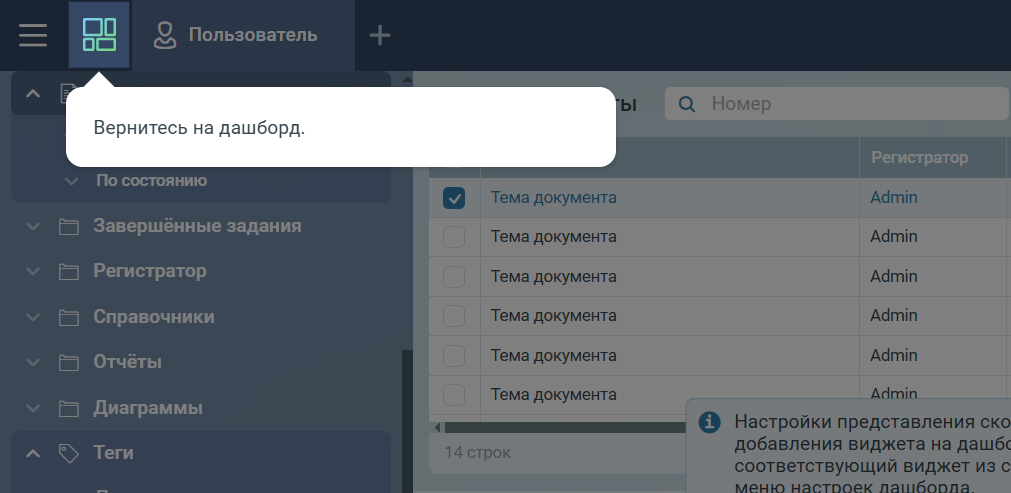This screenshot has width=1011, height=493.
Task: Click the search magnifier icon
Action: [687, 104]
